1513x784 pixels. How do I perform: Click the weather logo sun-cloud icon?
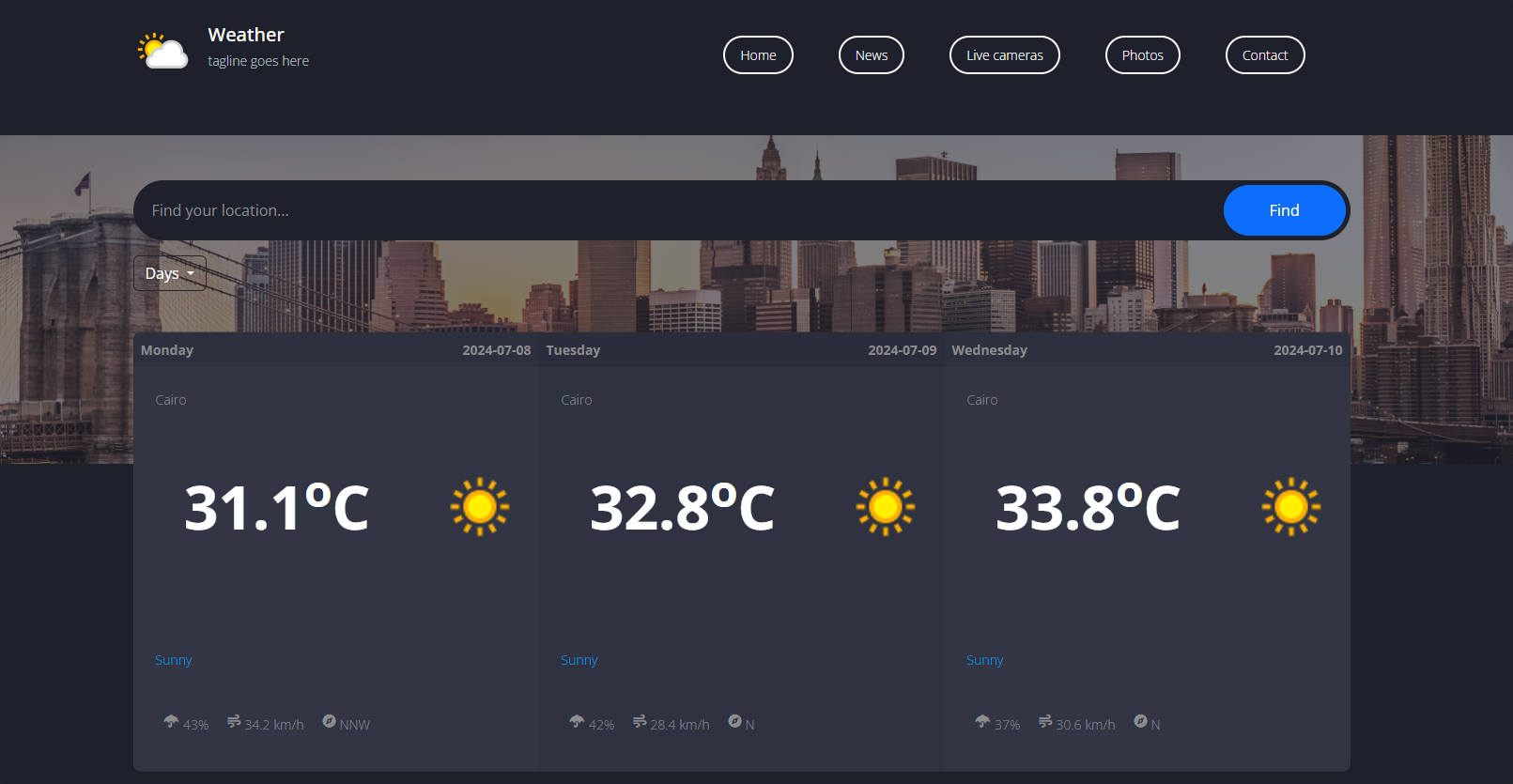coord(163,51)
